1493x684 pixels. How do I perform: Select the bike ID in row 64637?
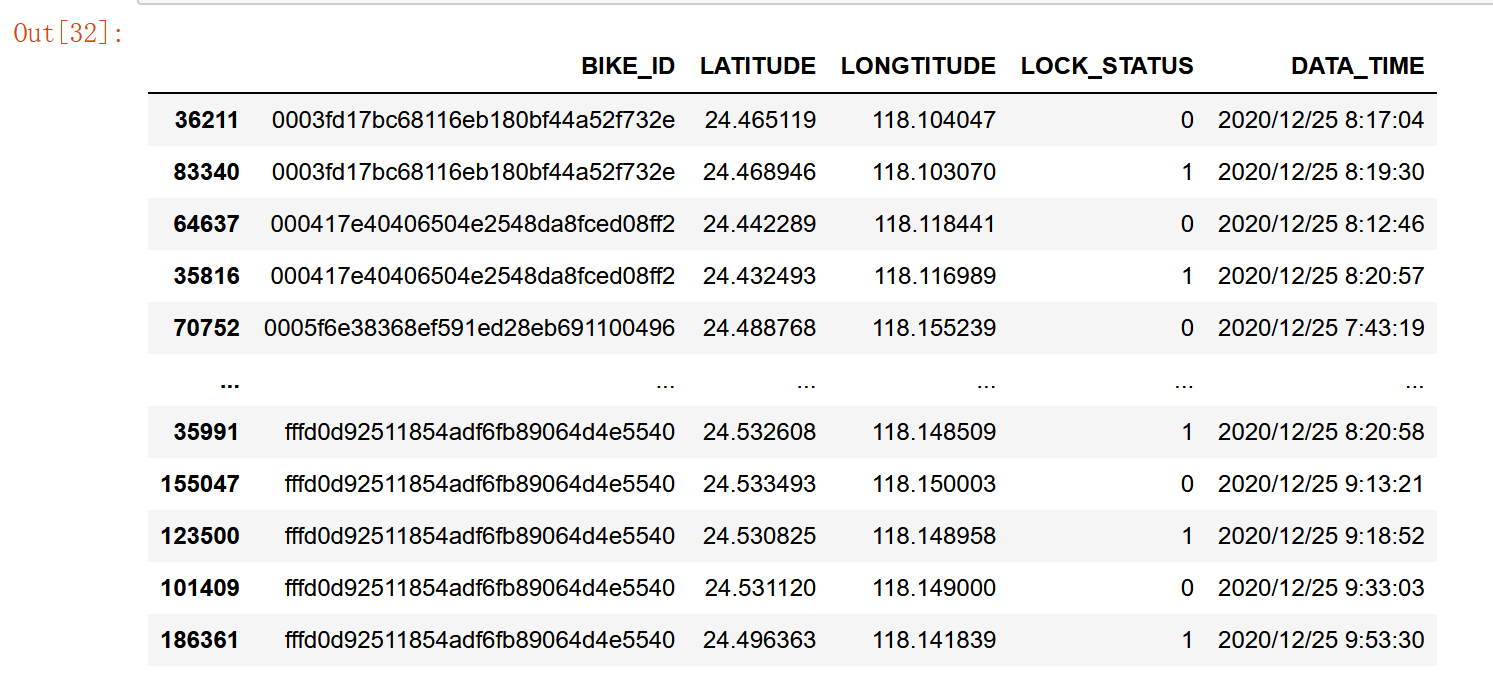tap(473, 224)
